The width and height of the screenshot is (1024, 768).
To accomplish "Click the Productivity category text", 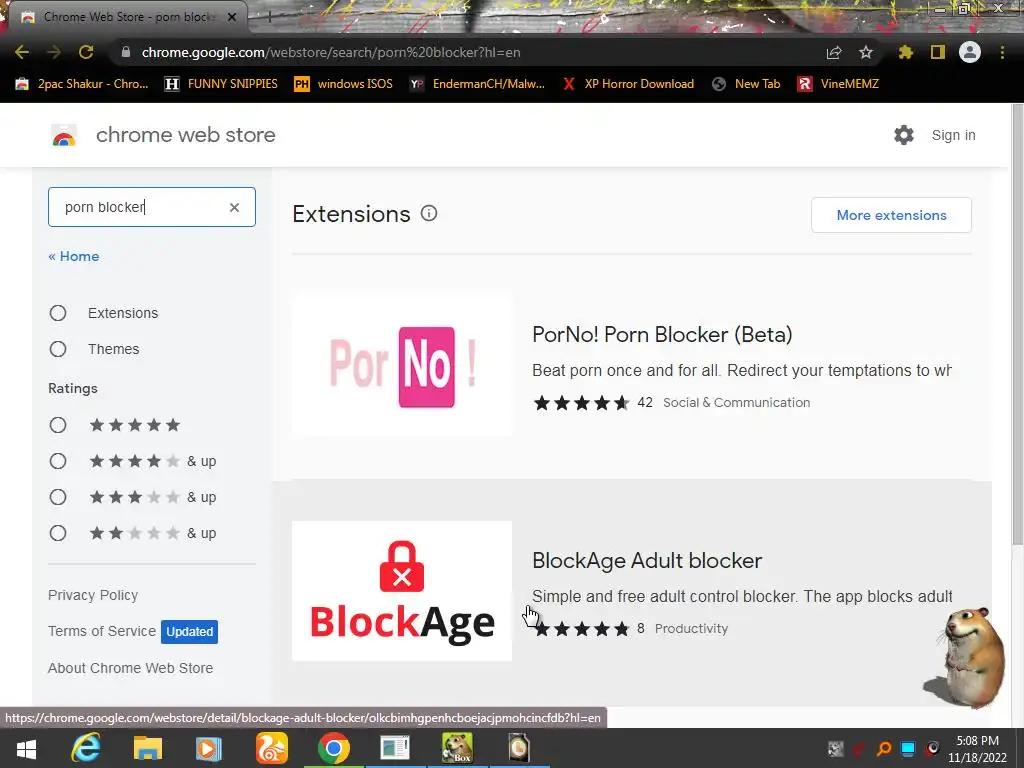I will click(692, 628).
